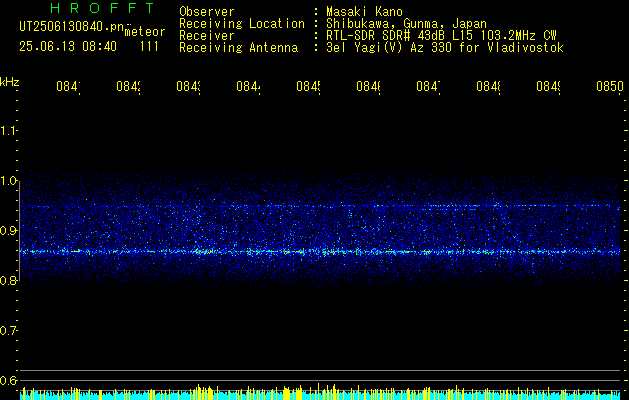Click the 0843 time axis marker
629x400 pixels.
(x=189, y=86)
